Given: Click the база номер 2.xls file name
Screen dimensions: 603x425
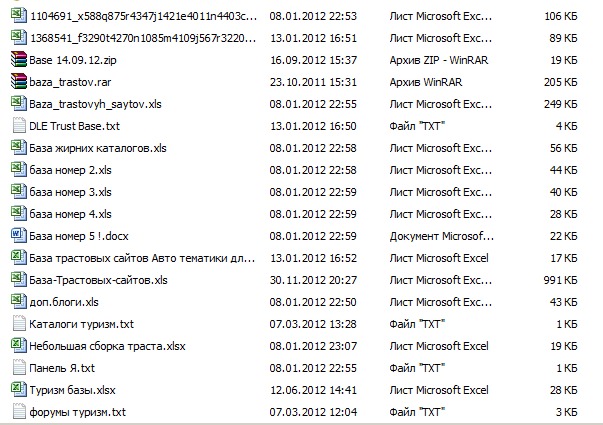Looking at the screenshot, I should click(70, 170).
